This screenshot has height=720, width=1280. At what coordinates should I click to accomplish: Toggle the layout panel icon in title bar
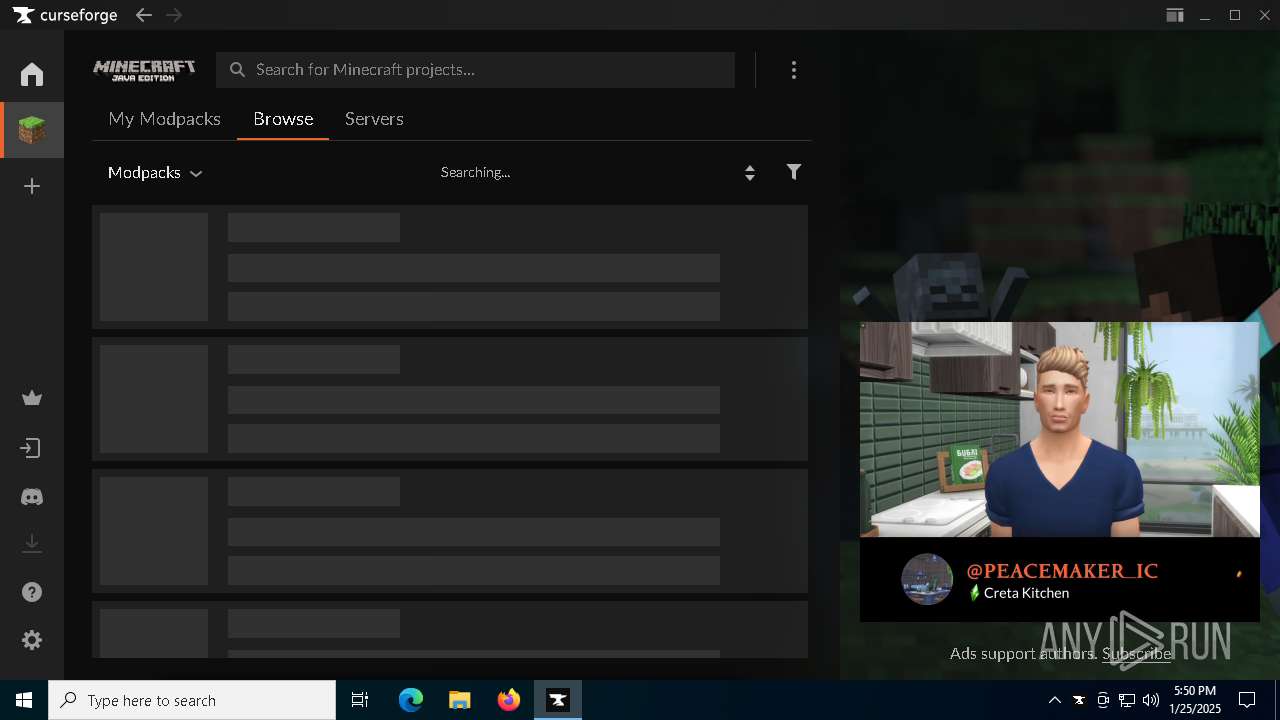pyautogui.click(x=1175, y=15)
